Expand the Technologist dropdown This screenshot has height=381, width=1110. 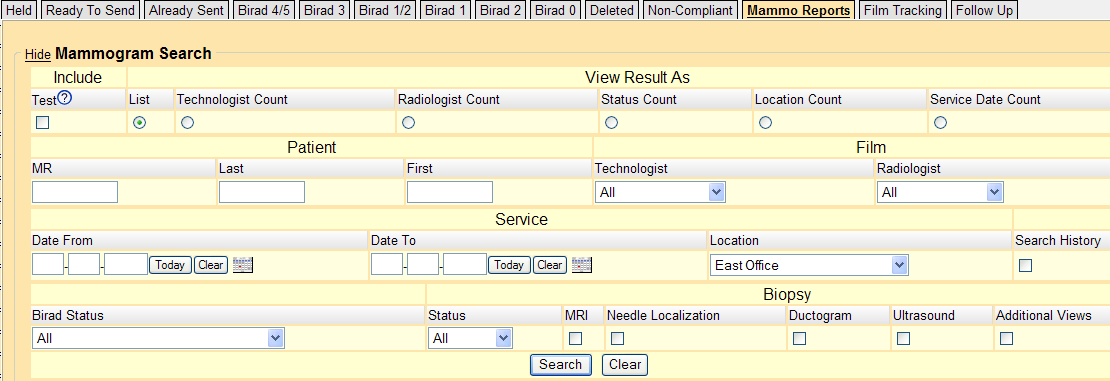660,192
